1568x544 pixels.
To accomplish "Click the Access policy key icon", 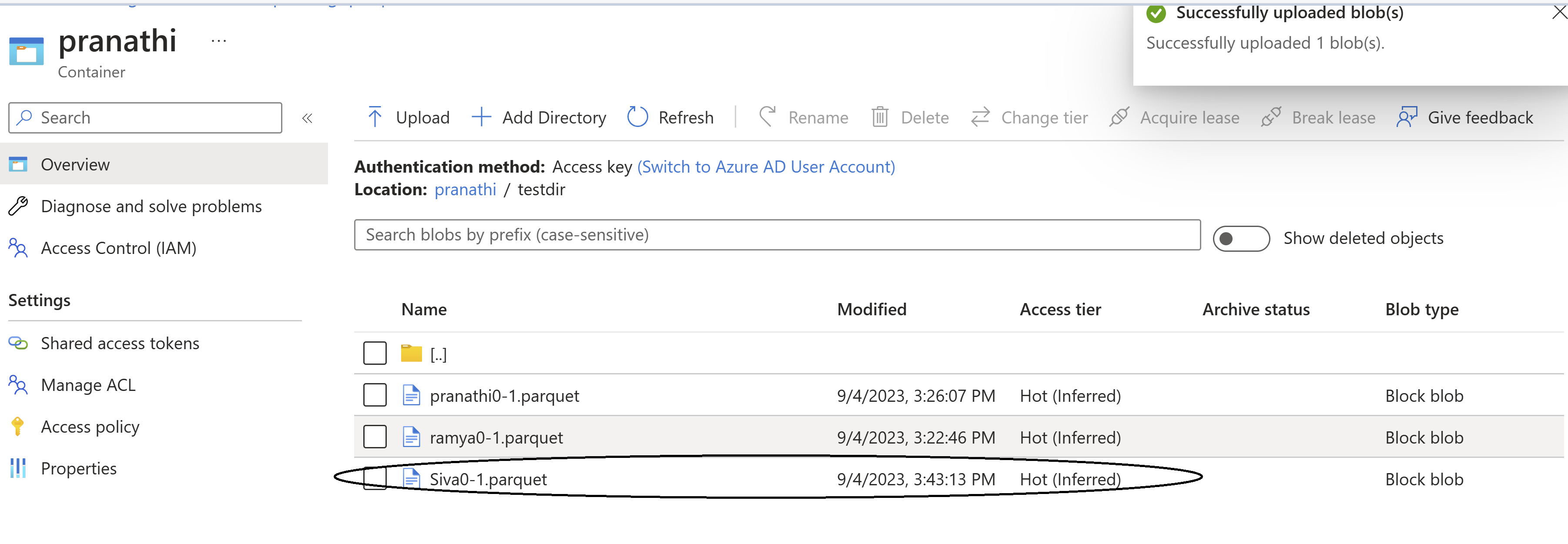I will (x=18, y=427).
